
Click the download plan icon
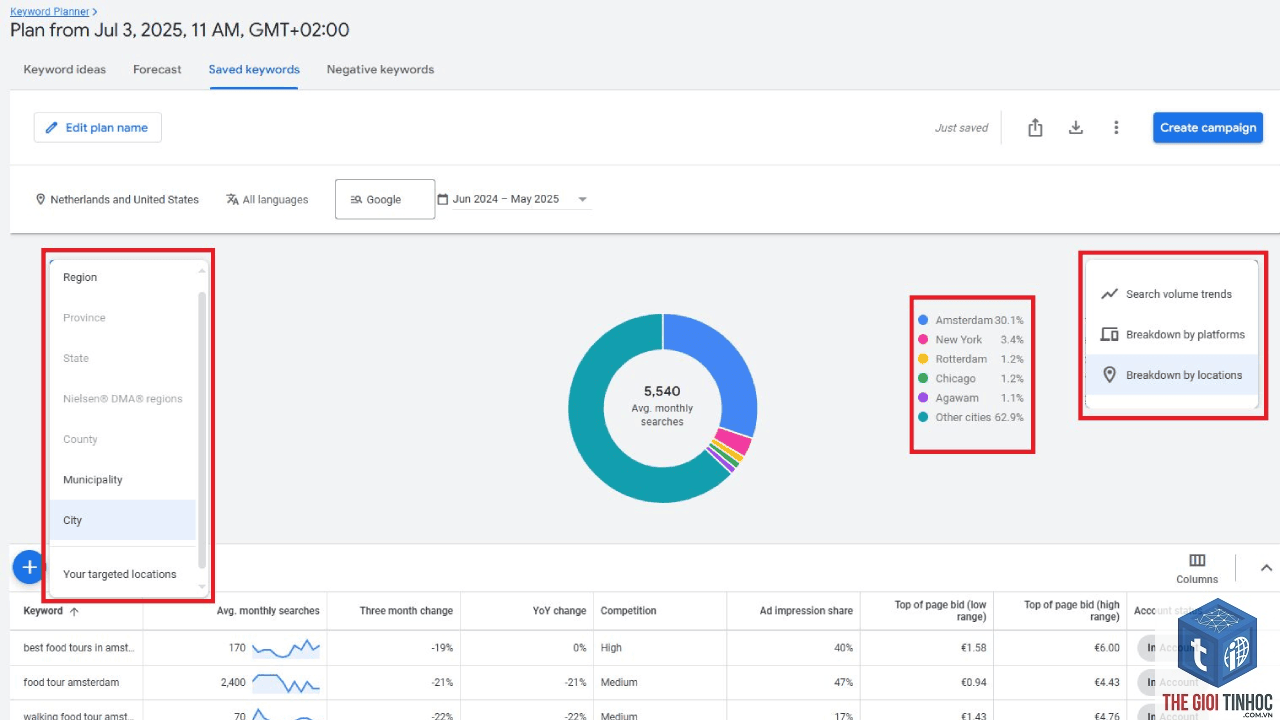click(x=1076, y=128)
